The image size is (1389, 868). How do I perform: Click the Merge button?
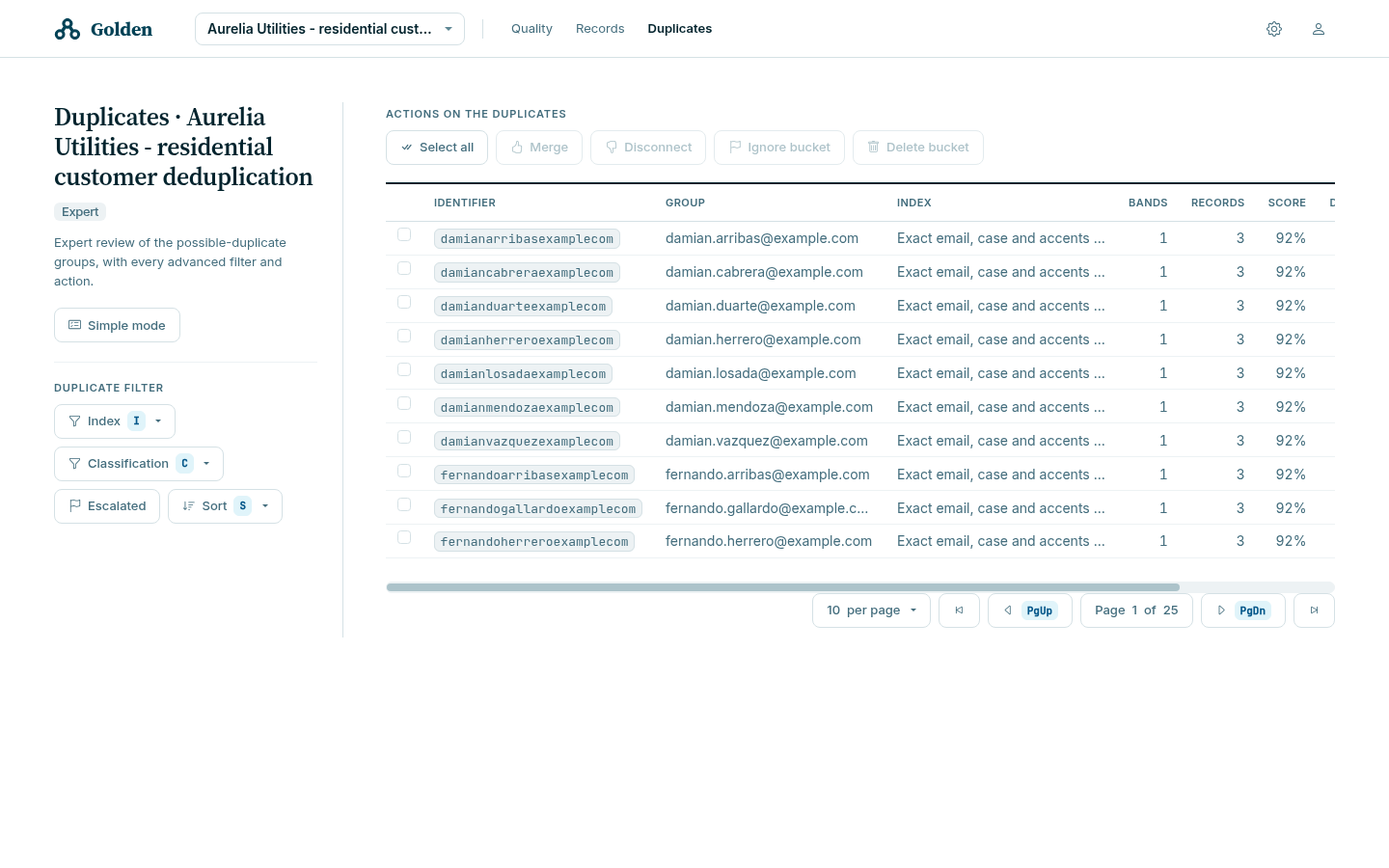click(539, 148)
